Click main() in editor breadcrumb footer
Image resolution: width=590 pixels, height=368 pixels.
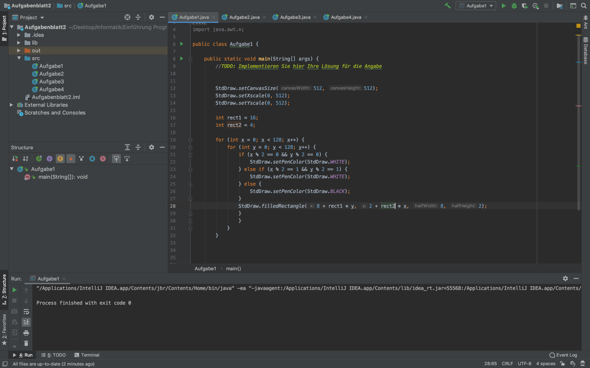(233, 269)
